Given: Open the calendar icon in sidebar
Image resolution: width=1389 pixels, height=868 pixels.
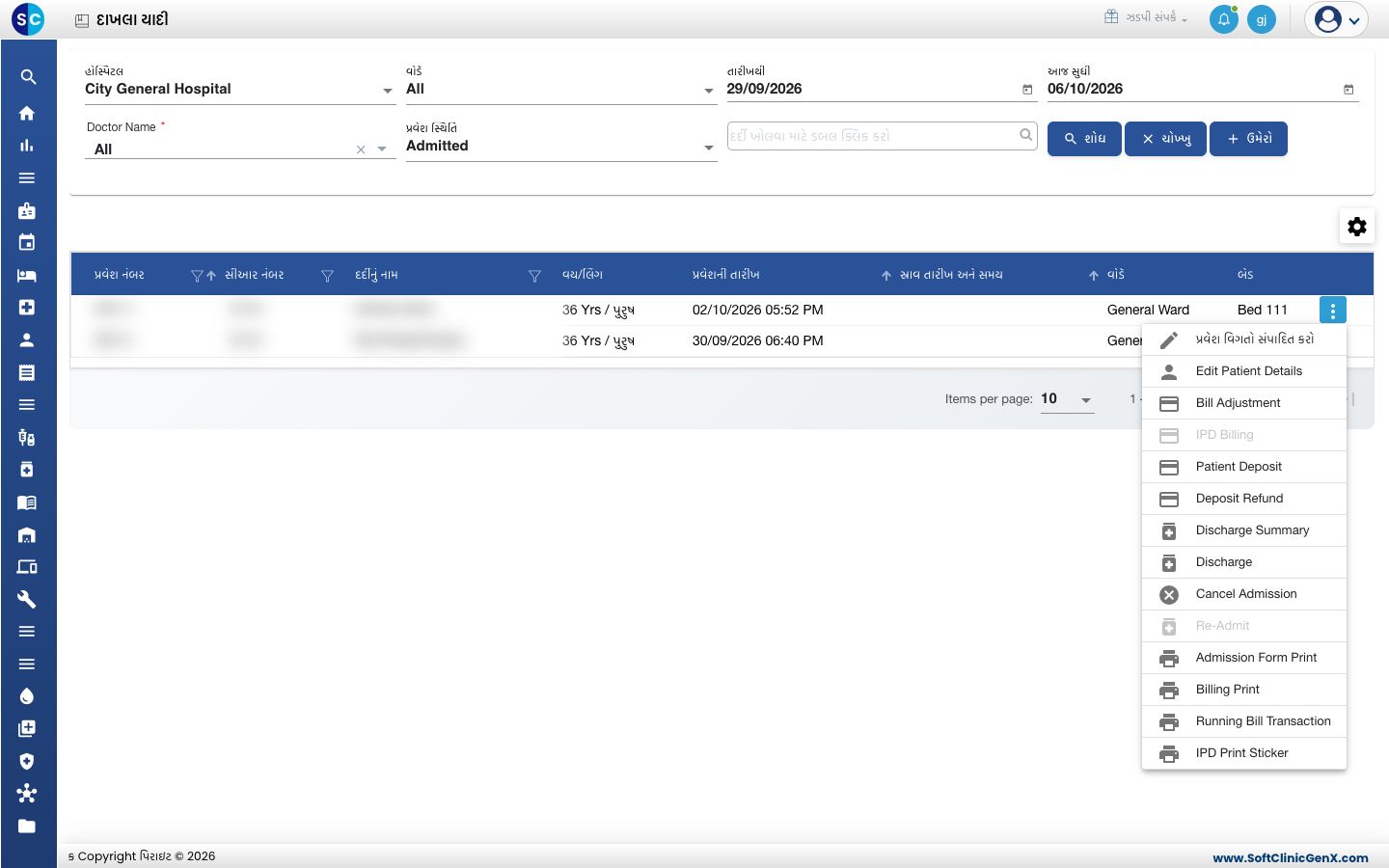Looking at the screenshot, I should pyautogui.click(x=27, y=242).
